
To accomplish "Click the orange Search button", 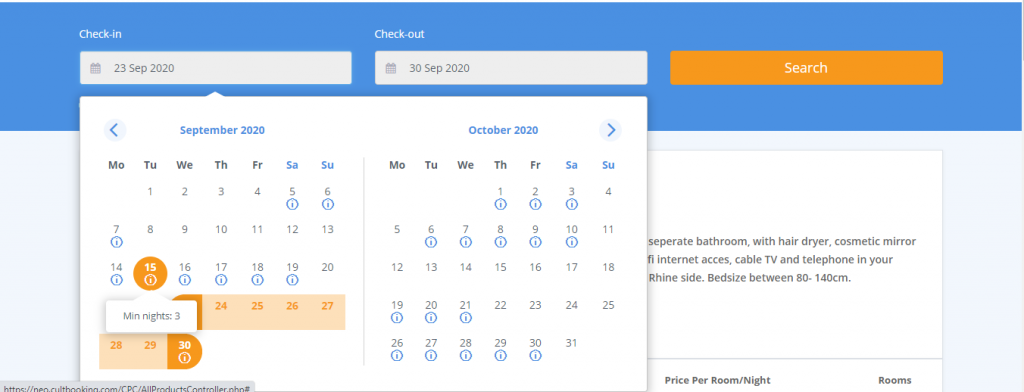I will (807, 68).
